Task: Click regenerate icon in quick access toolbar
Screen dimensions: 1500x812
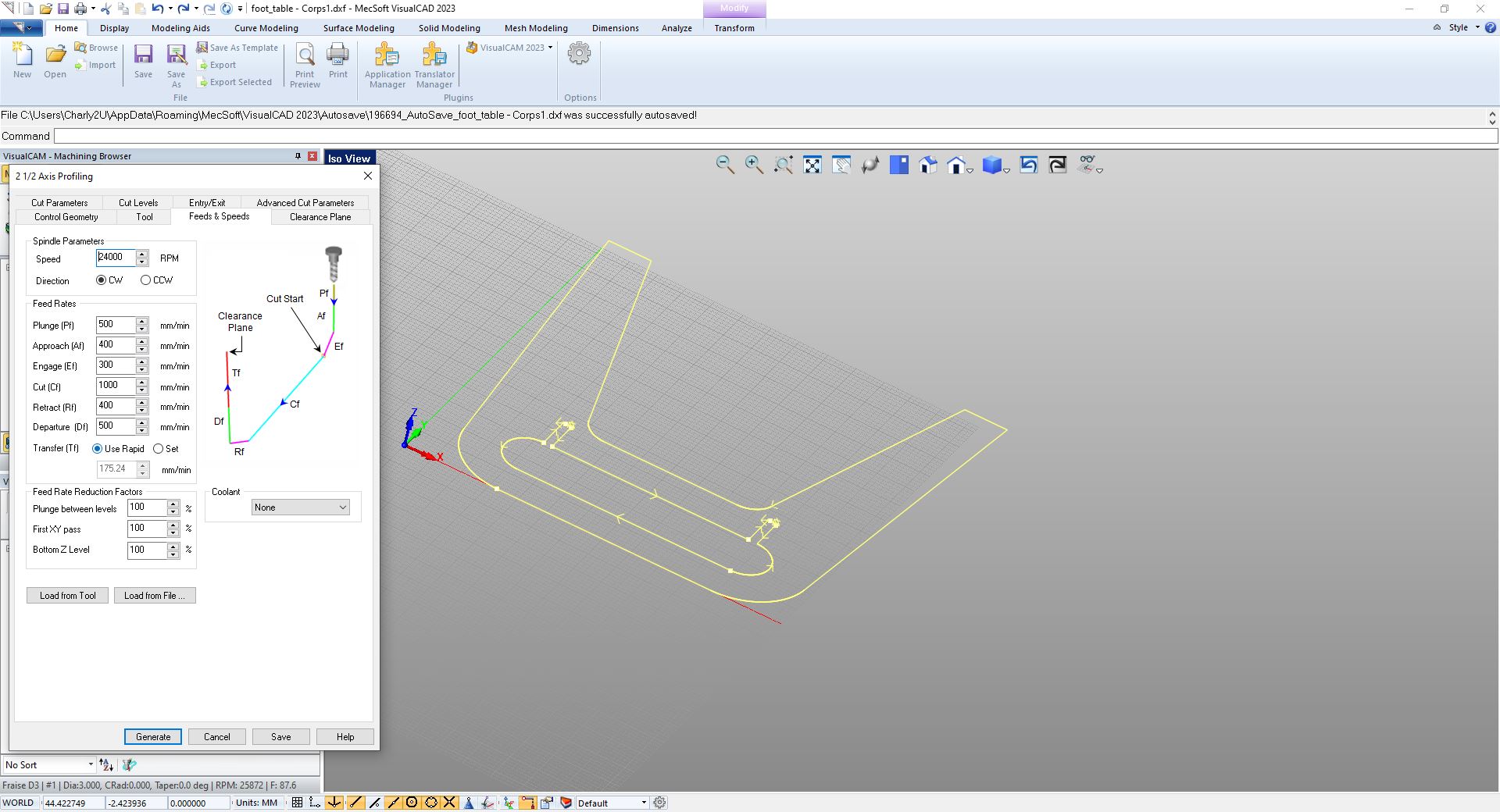Action: coord(227,9)
